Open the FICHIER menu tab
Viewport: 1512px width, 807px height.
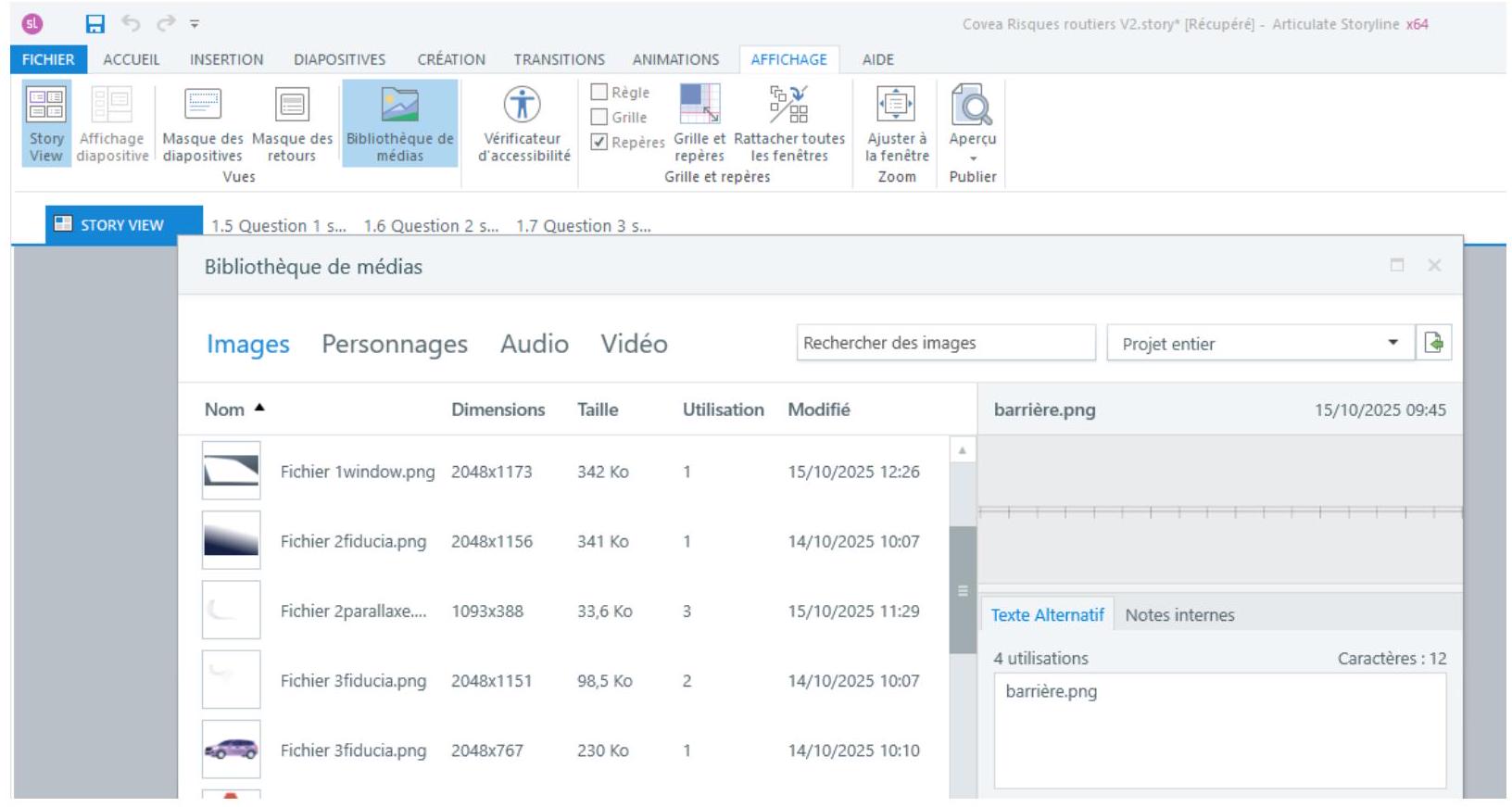click(48, 59)
